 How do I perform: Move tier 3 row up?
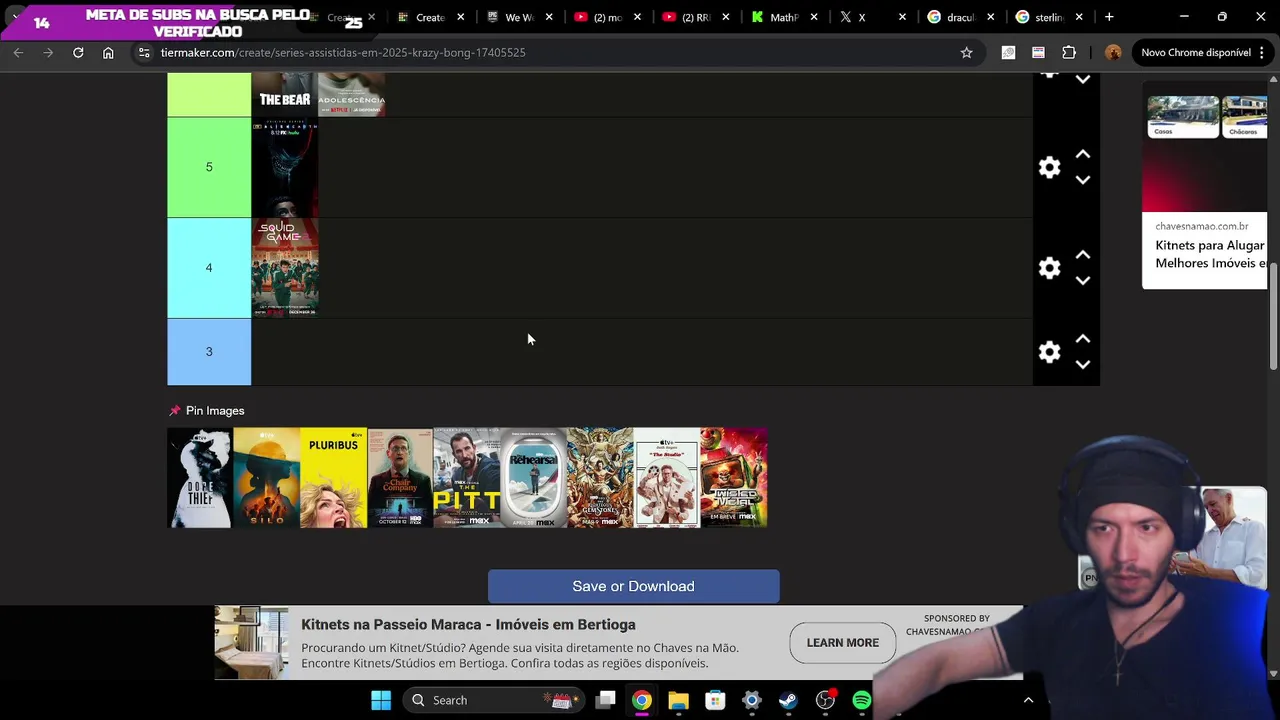[1083, 339]
